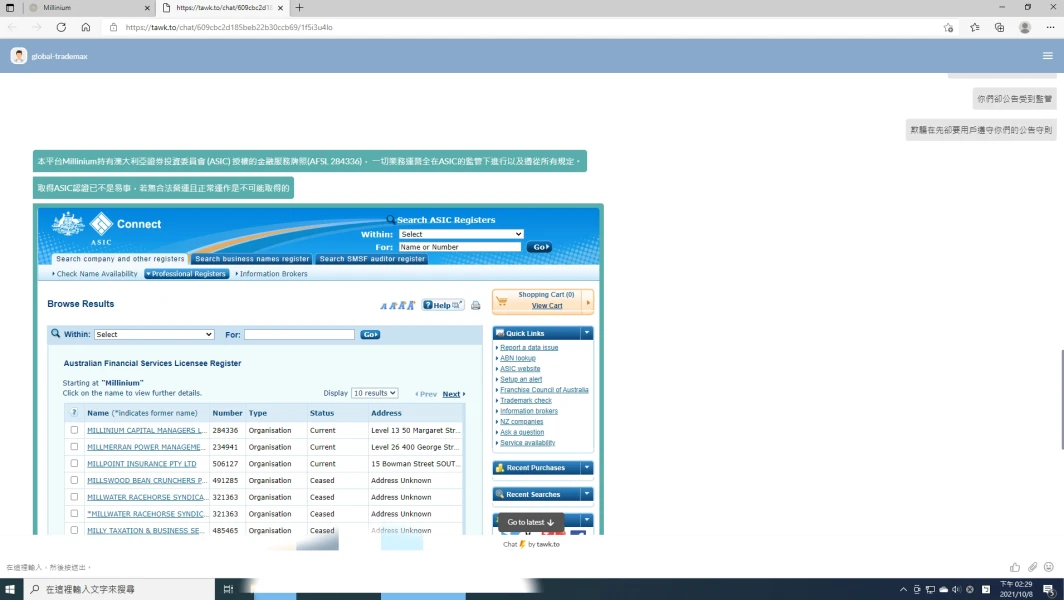Open the tab actions menu icon
The image size is (1064, 600).
point(10,7)
